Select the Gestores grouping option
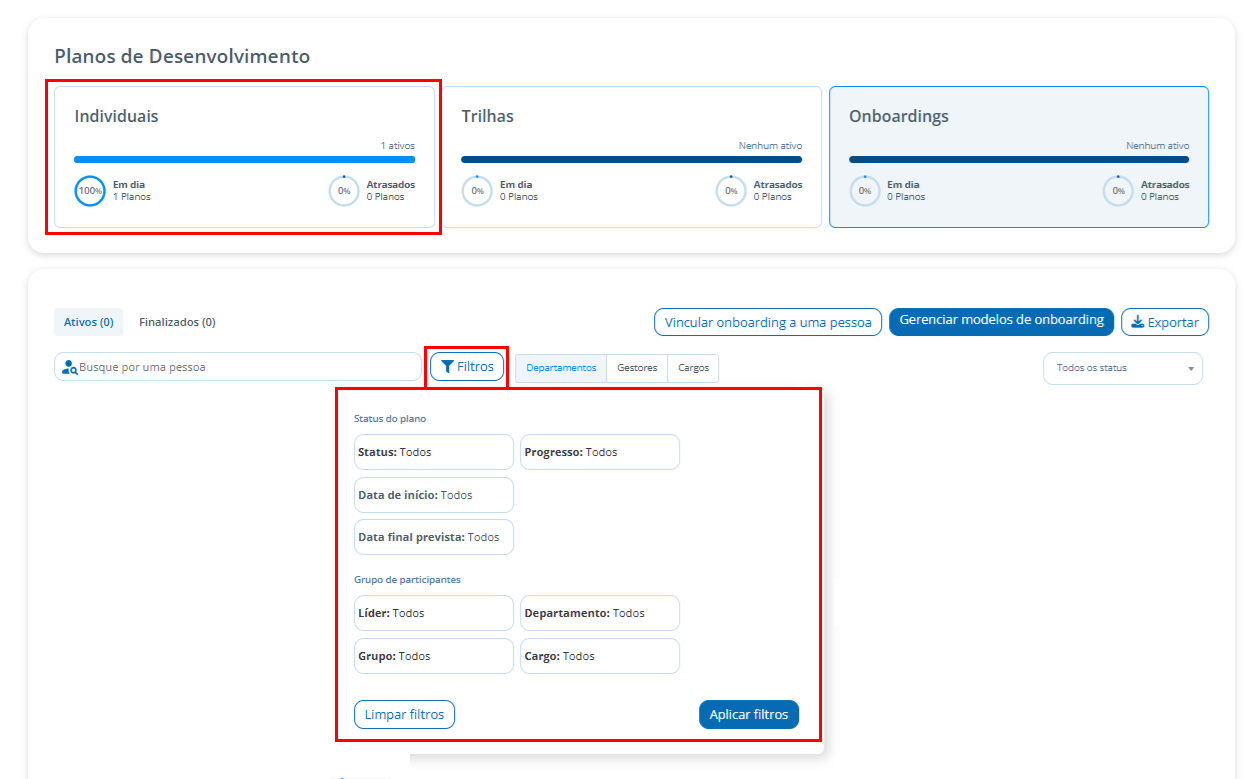 pyautogui.click(x=637, y=368)
